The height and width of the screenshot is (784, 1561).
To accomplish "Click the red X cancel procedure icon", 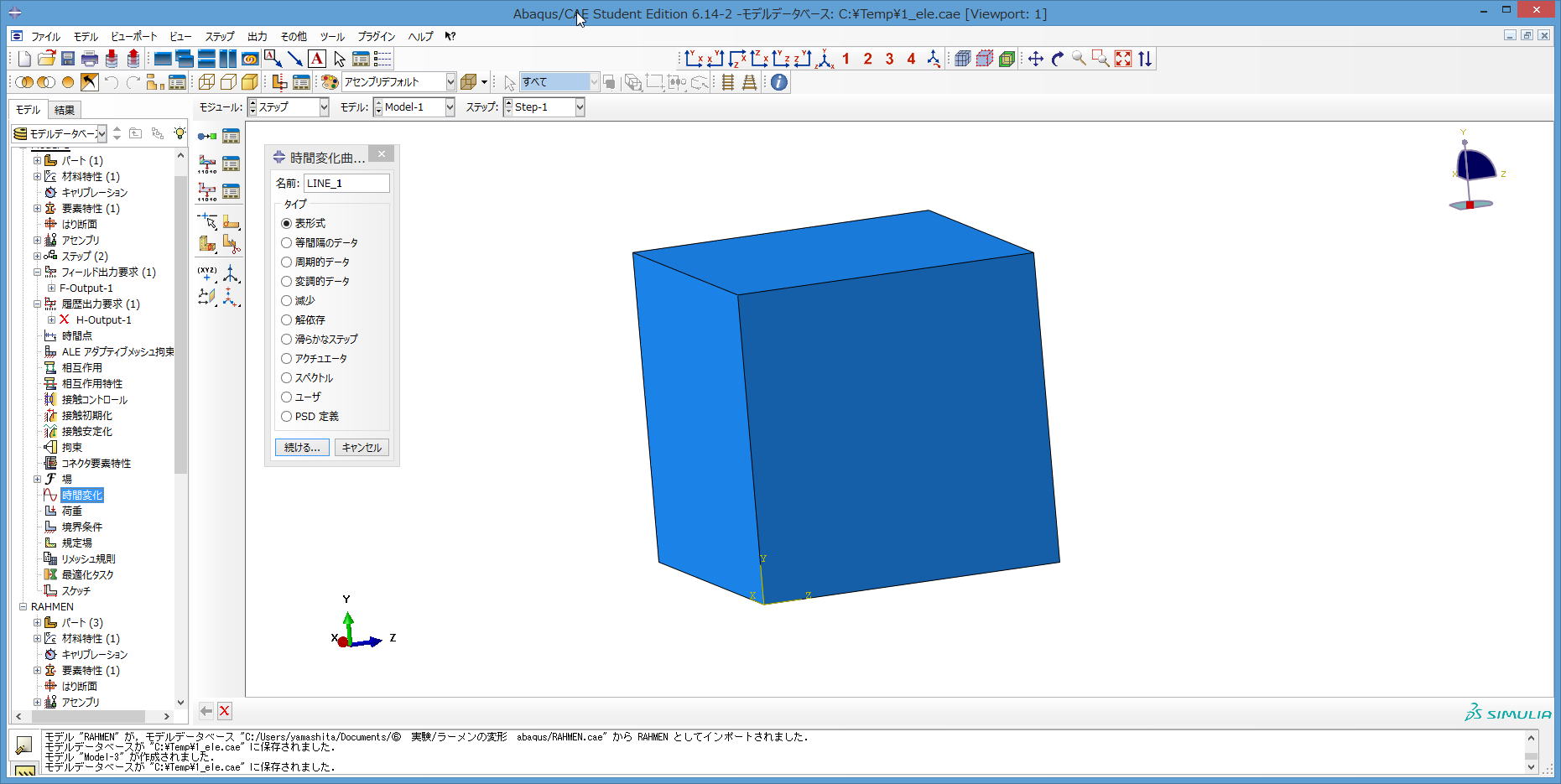I will (224, 711).
